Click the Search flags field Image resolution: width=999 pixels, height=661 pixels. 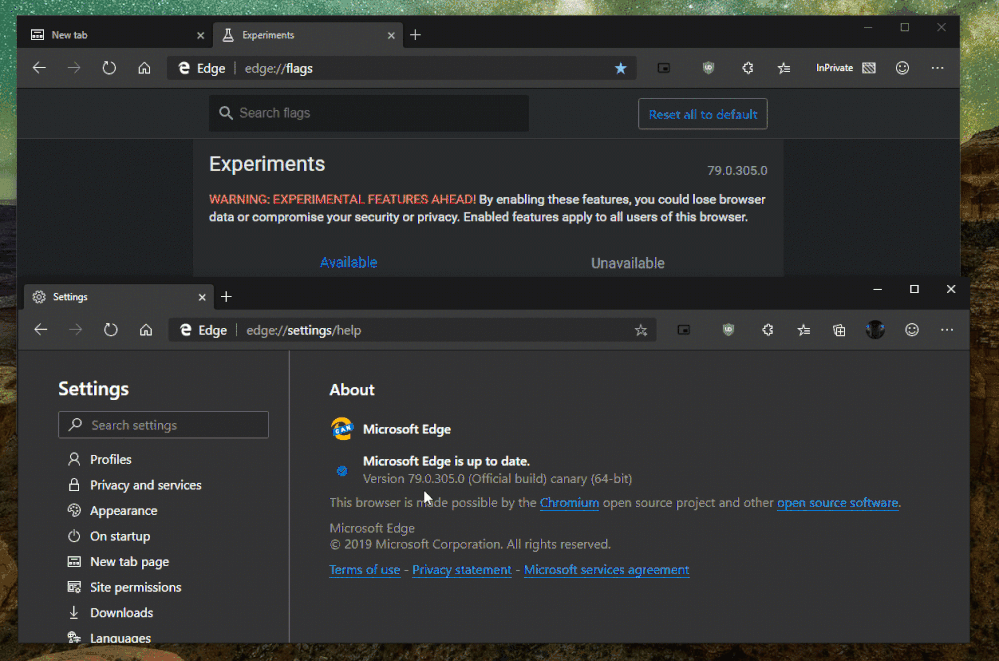[369, 113]
